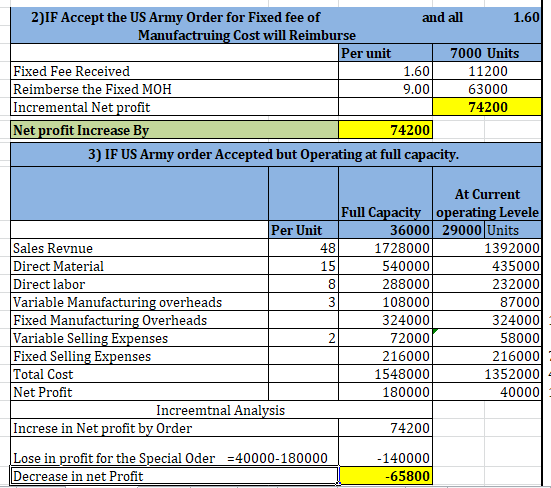Click the 'Reimberse the Fixed MOH' row label
Screen dimensions: 551x488
pos(174,89)
